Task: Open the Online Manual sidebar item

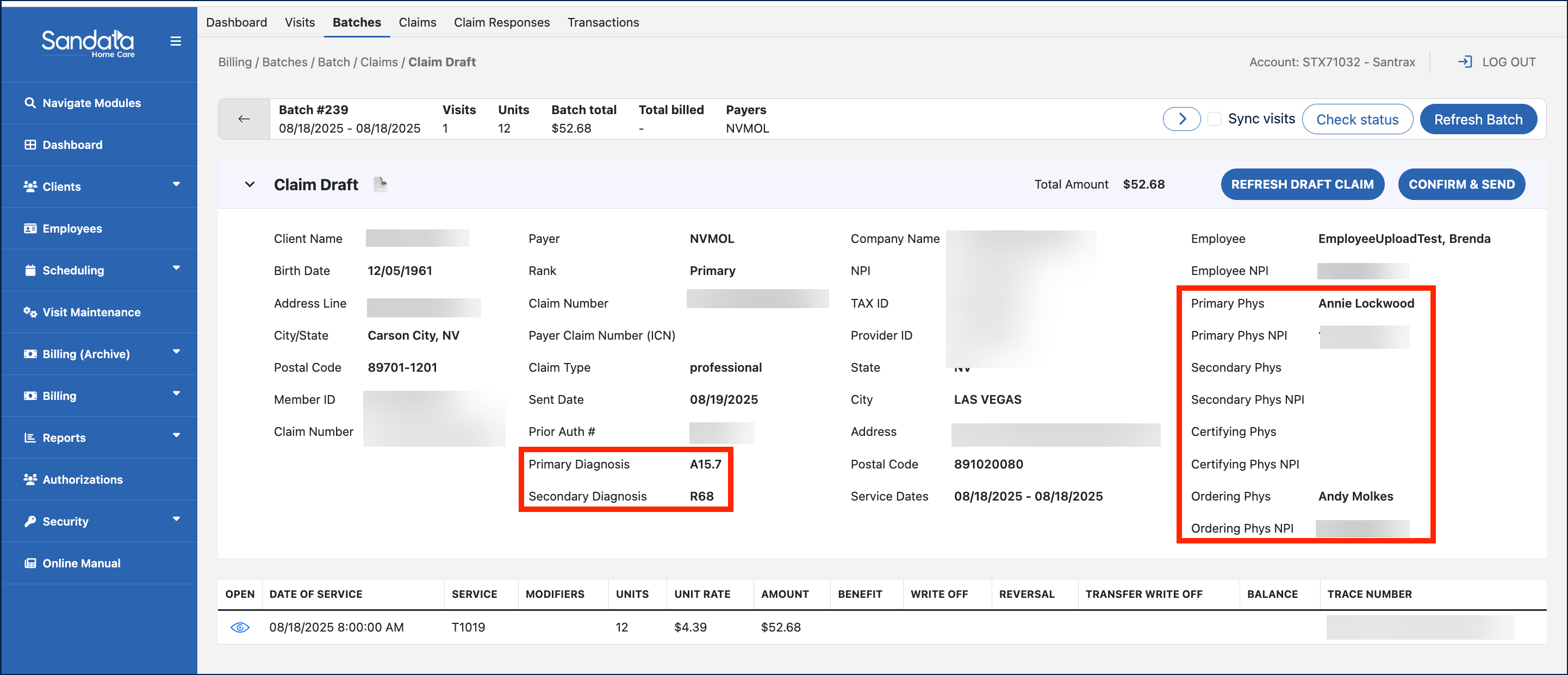Action: 81,563
